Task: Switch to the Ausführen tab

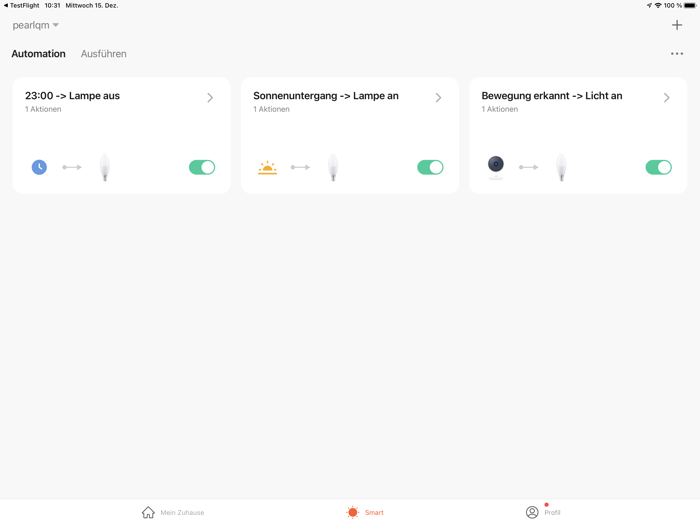Action: (x=104, y=54)
